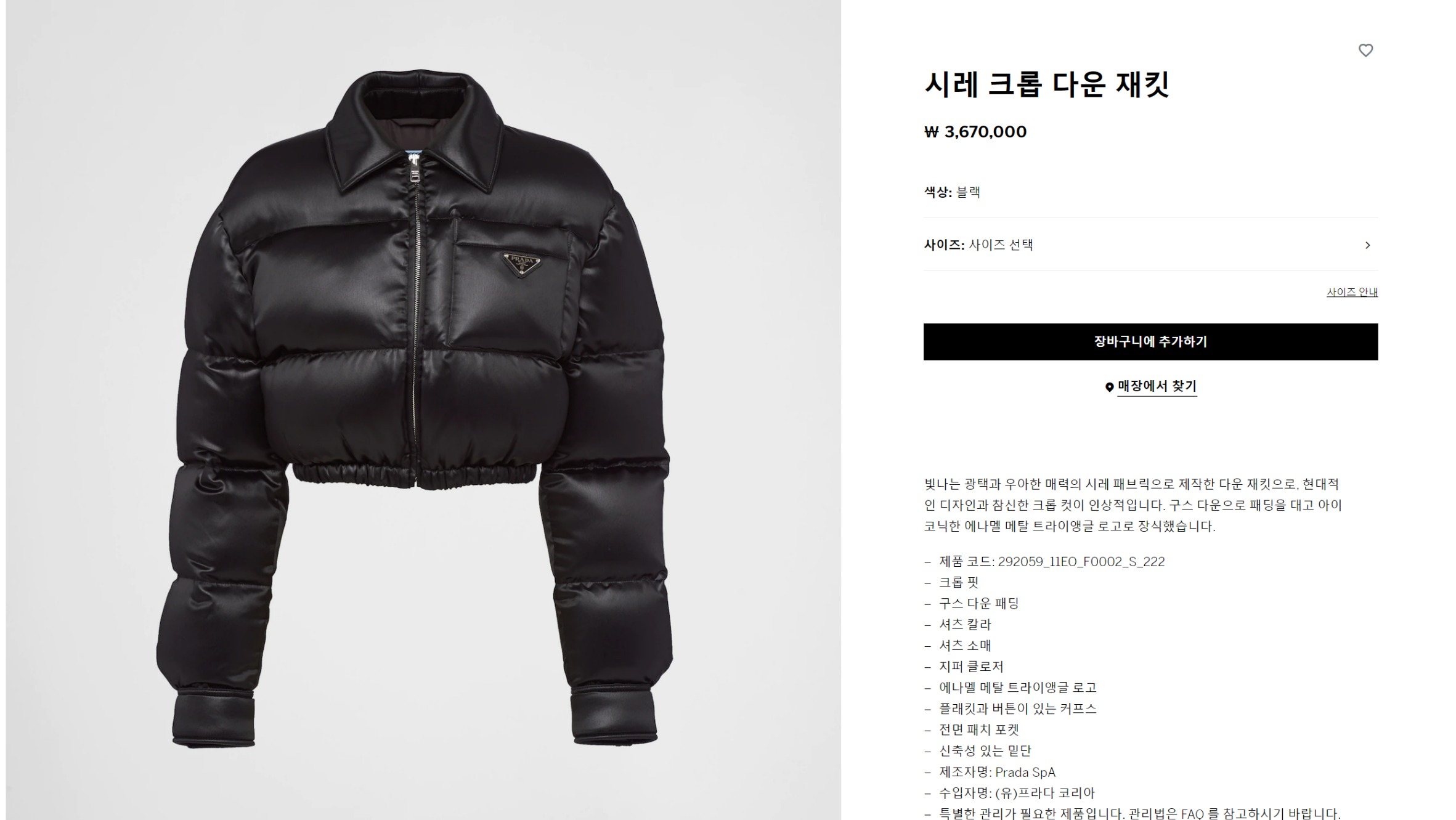Click the price ₩ 3,670,000

tap(975, 132)
